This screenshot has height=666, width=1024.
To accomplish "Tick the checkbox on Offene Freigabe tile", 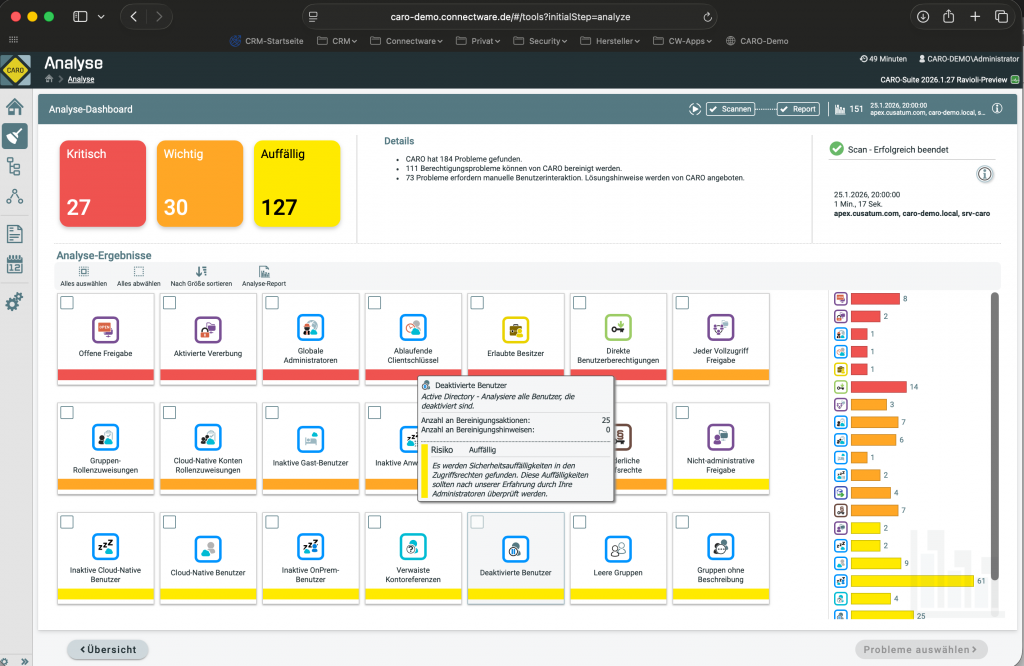I will (67, 302).
